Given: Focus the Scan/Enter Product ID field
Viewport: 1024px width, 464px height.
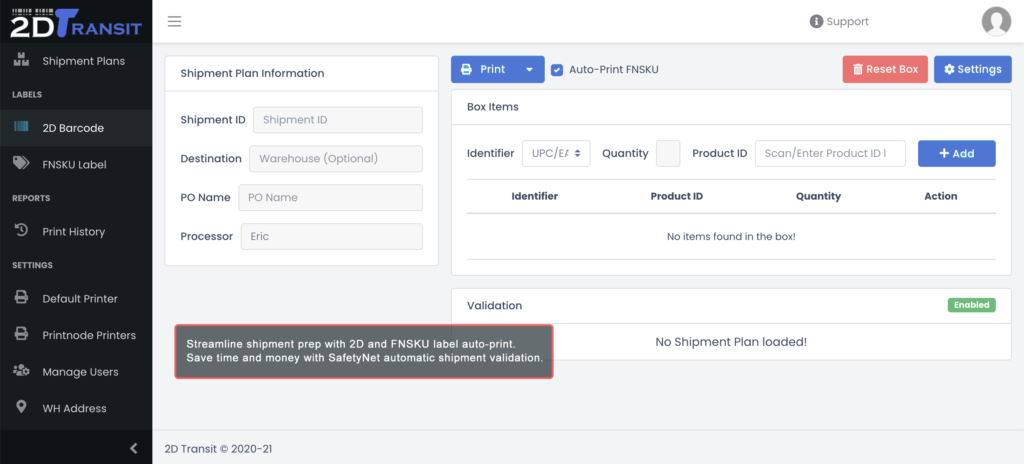Looking at the screenshot, I should tap(830, 154).
